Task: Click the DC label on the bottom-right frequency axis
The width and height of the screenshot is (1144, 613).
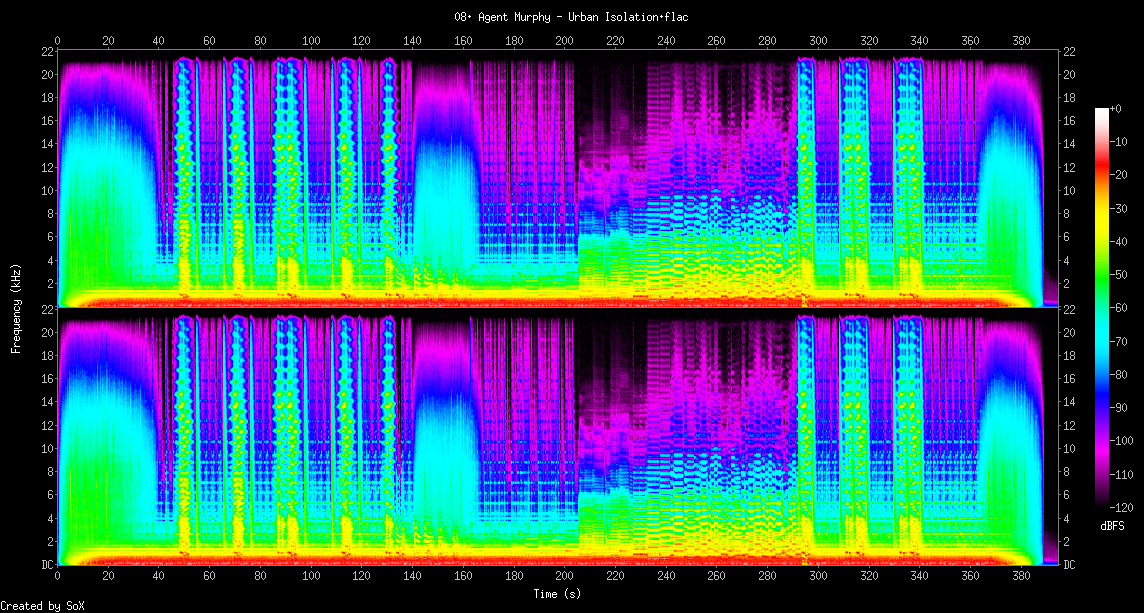Action: click(x=1069, y=565)
